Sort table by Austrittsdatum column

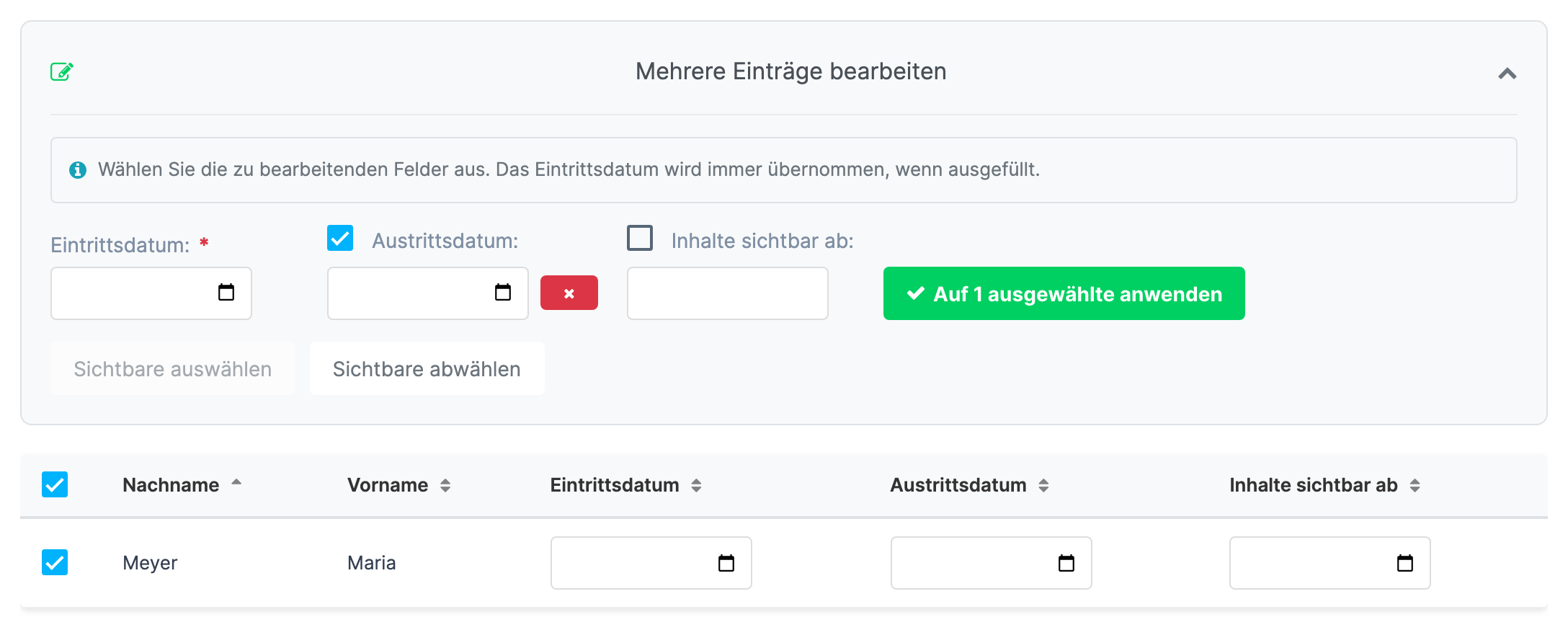click(969, 485)
